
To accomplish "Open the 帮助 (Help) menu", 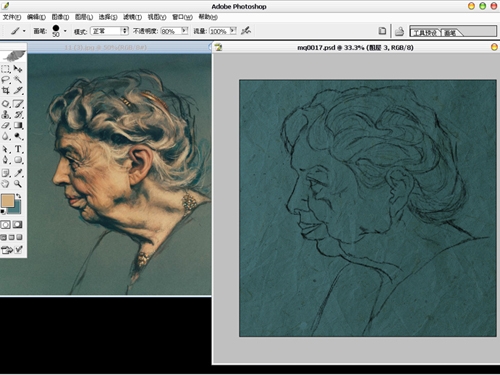I will [208, 17].
